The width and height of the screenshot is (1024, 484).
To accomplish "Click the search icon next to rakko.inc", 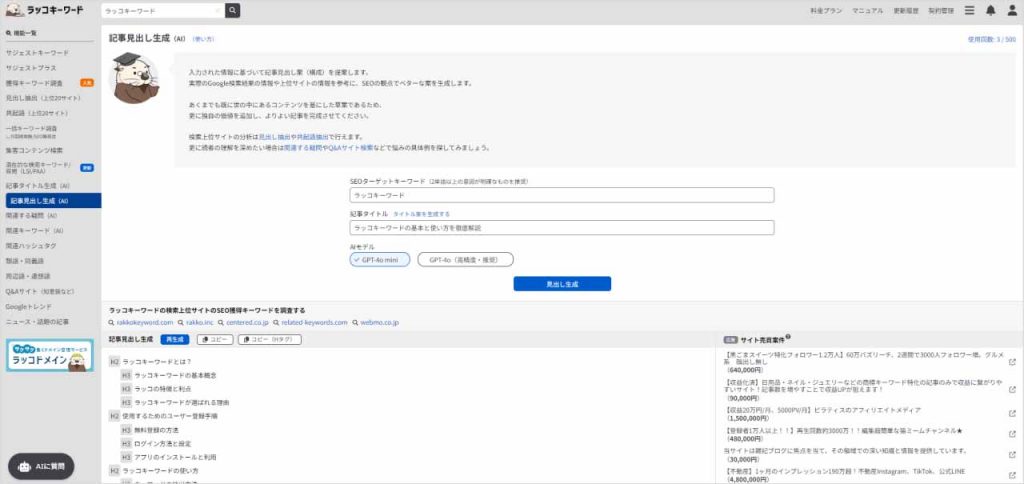I will 181,323.
